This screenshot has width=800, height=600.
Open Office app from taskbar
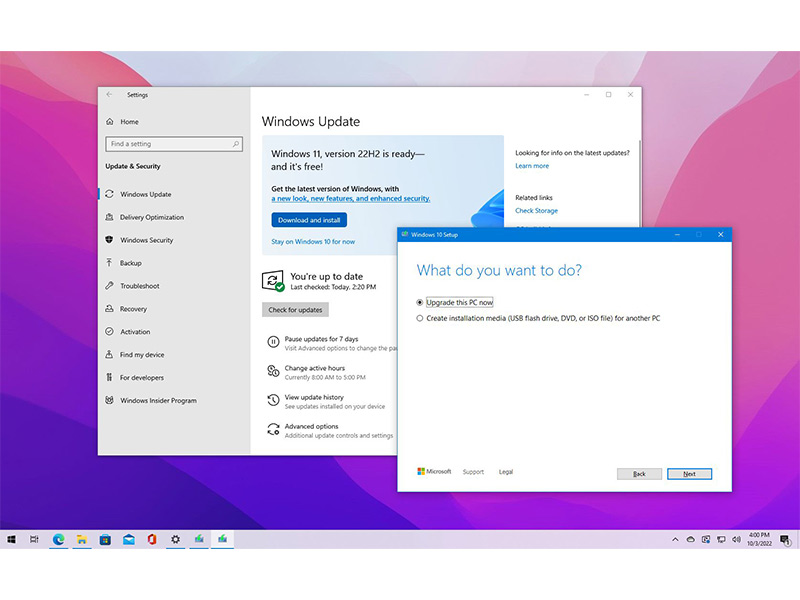point(152,539)
